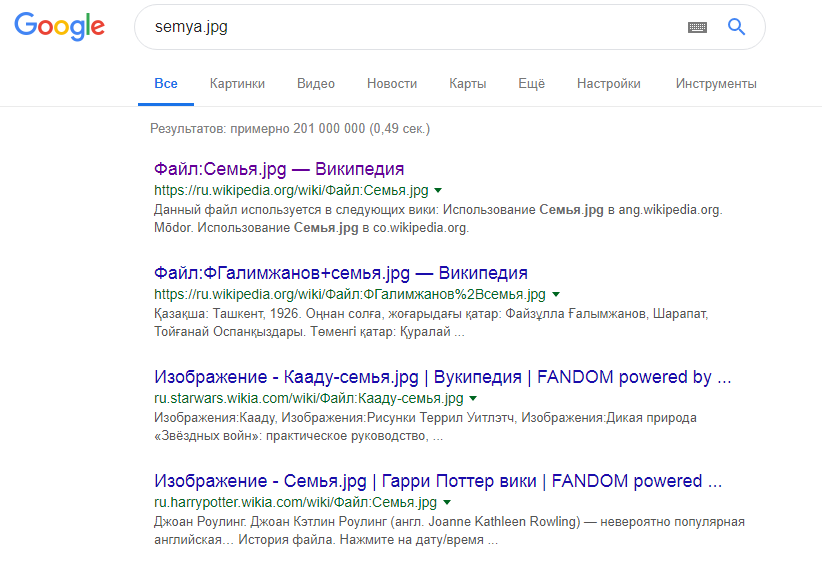The width and height of the screenshot is (822, 564).
Task: Click snippet starting 'Изображения:Кааду'
Action: (425, 427)
